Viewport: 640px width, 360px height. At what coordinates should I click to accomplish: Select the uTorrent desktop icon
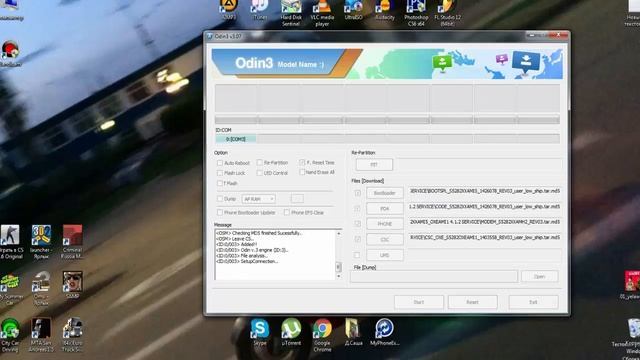click(x=291, y=333)
